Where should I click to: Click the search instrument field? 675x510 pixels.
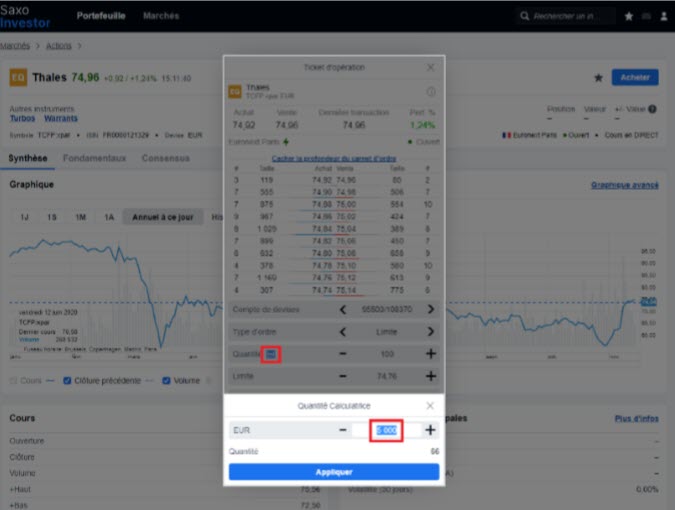[565, 16]
